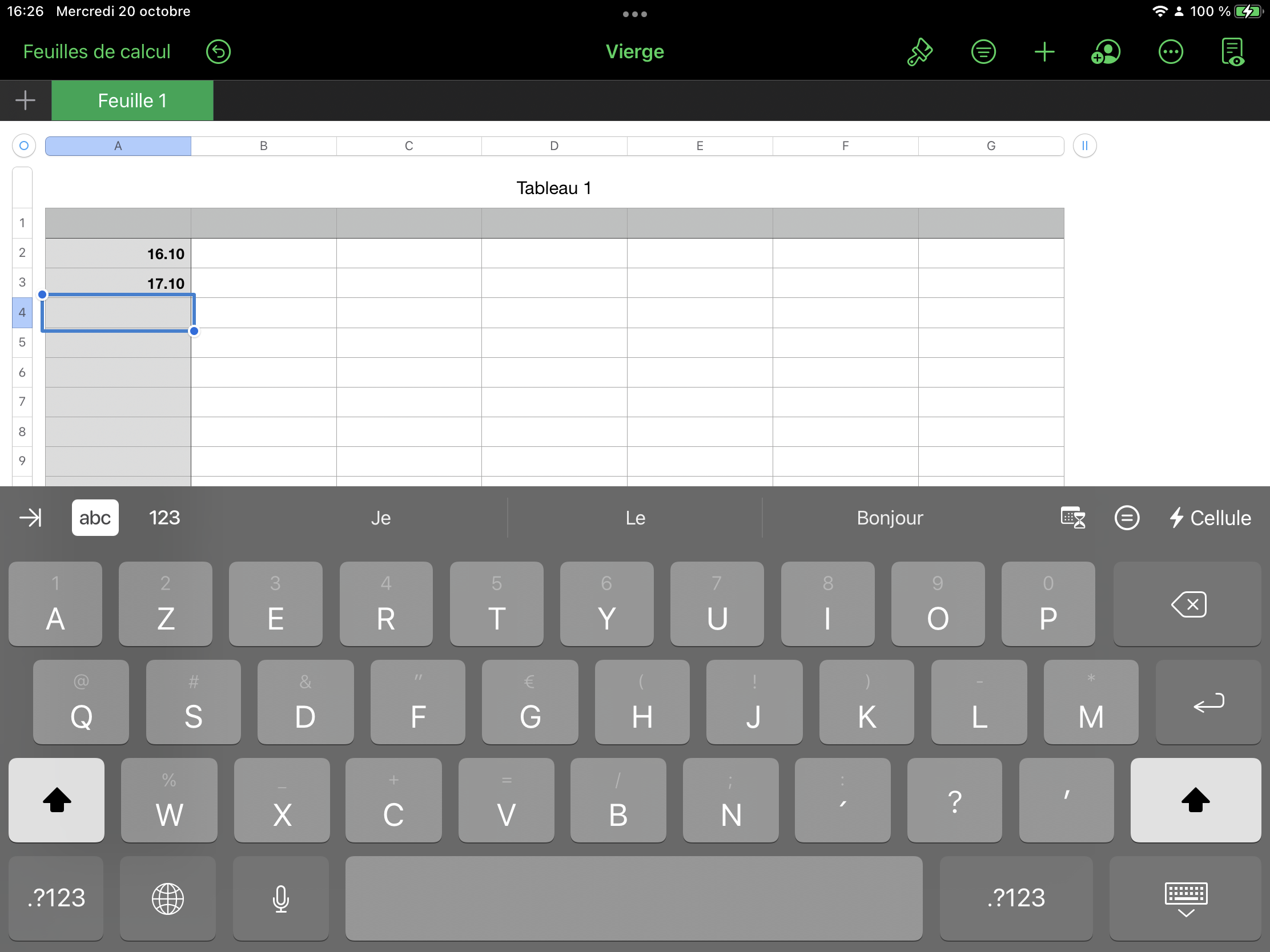Hide the keyboard with dismiss key
Screen dimensions: 1270x952
(x=1185, y=898)
